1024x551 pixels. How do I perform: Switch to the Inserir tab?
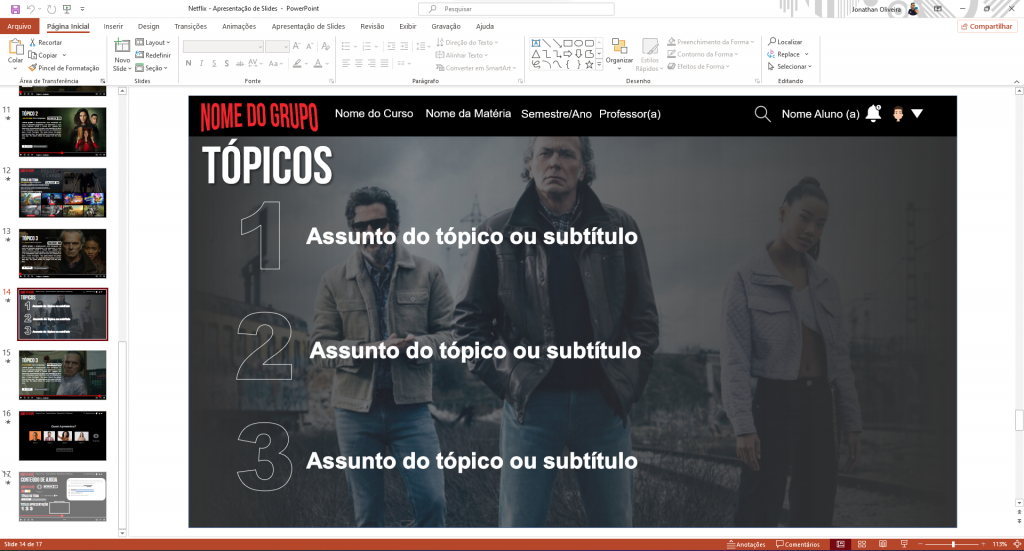pyautogui.click(x=113, y=27)
